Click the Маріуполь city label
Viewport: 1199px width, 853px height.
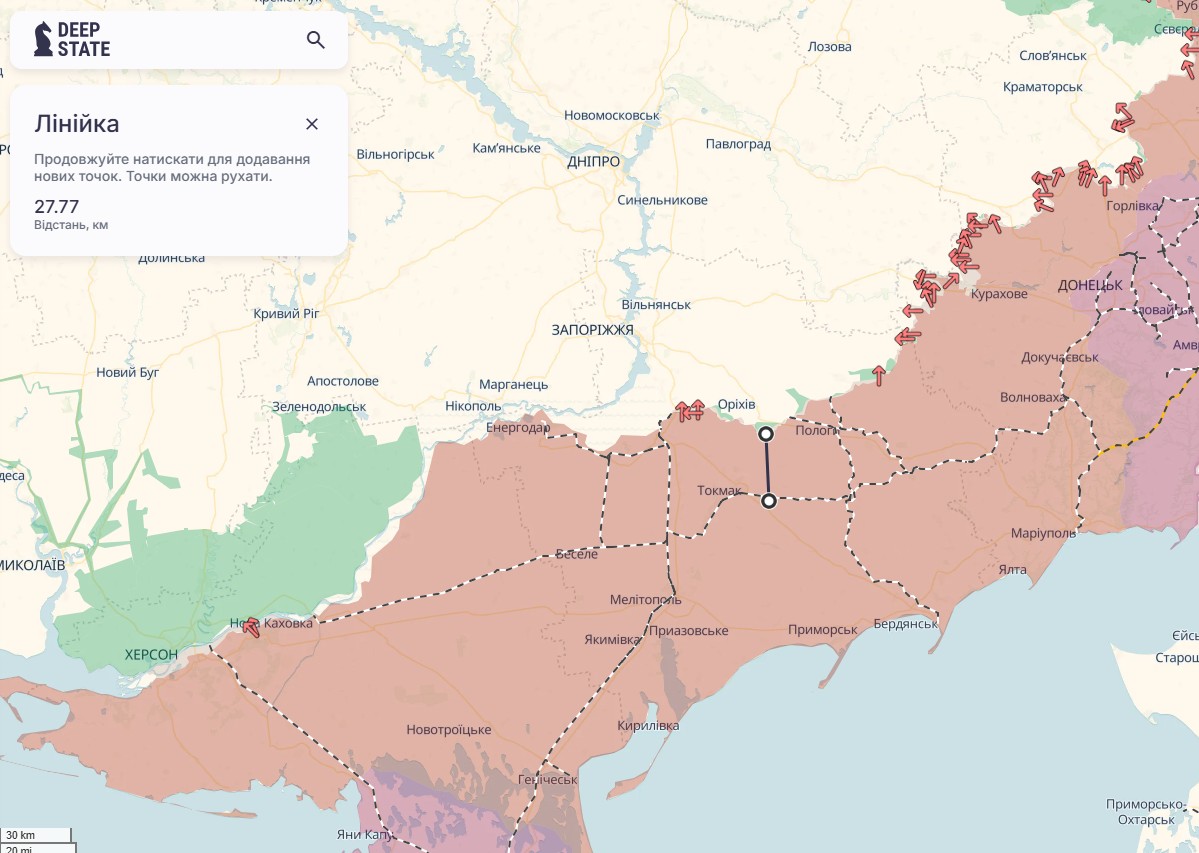coord(1043,533)
